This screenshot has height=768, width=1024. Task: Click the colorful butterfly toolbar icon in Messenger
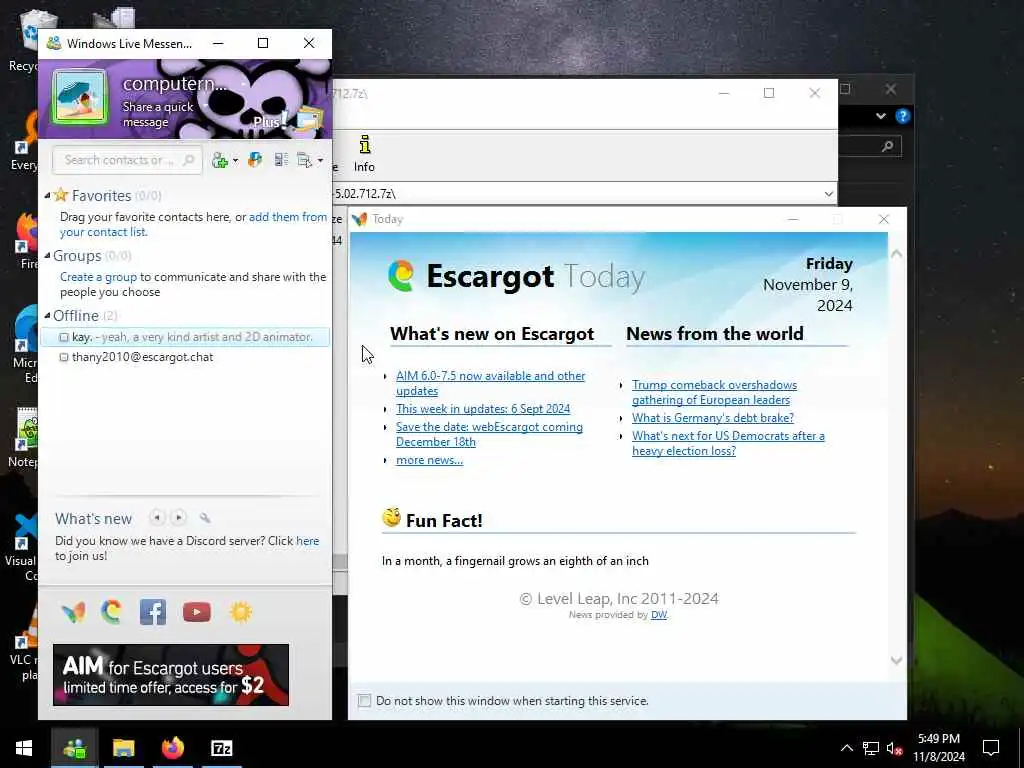tap(255, 160)
